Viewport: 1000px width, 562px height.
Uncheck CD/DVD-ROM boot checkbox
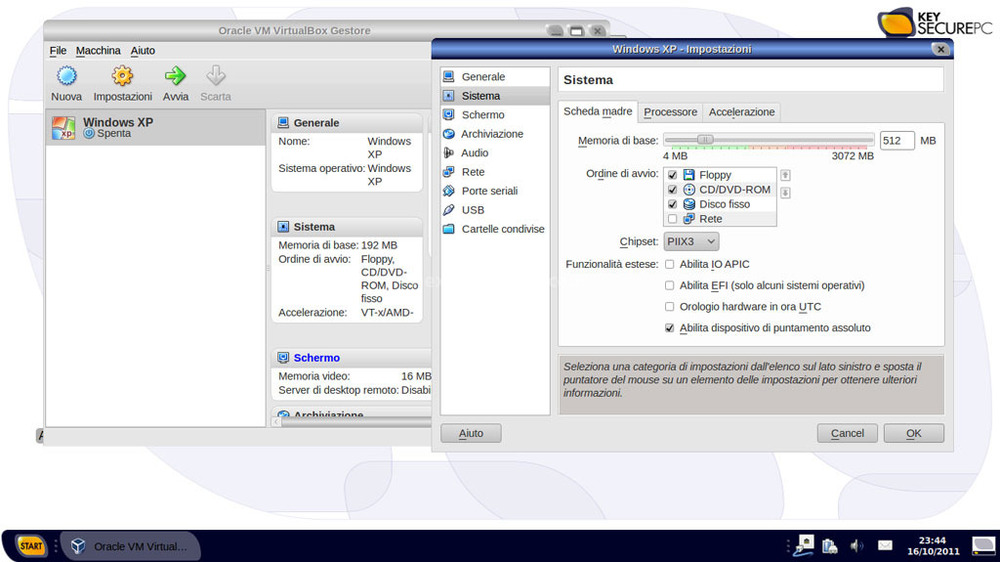(672, 189)
